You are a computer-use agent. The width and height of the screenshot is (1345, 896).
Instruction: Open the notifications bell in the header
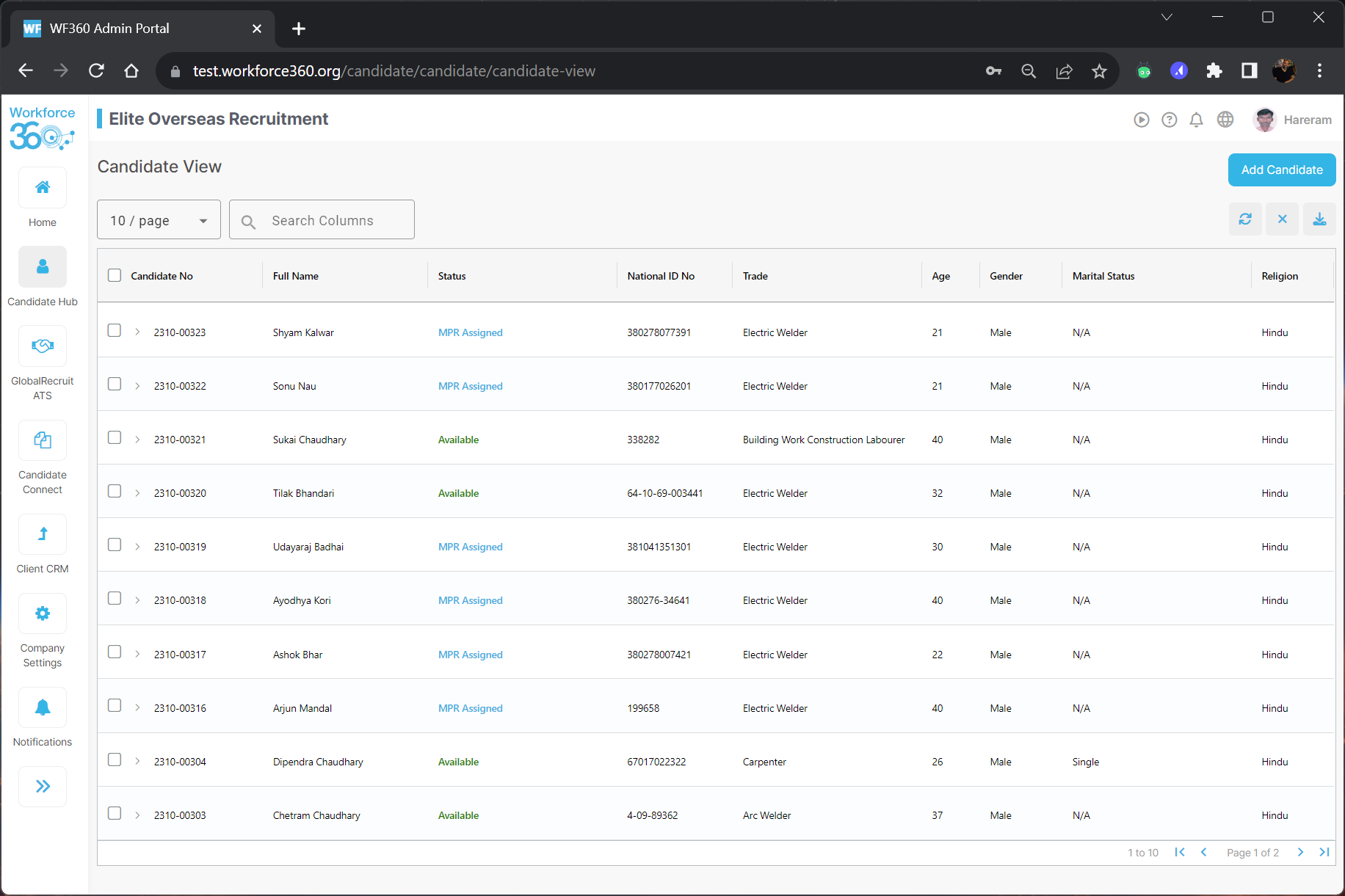coord(1197,120)
